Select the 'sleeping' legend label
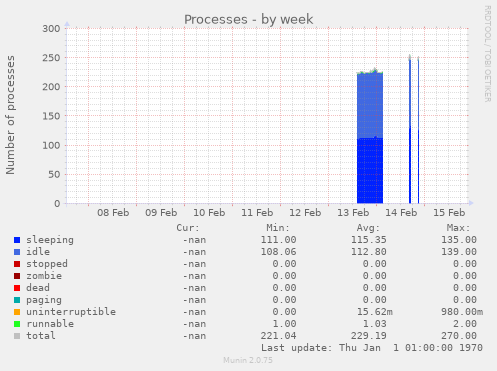The image size is (497, 371). point(50,240)
